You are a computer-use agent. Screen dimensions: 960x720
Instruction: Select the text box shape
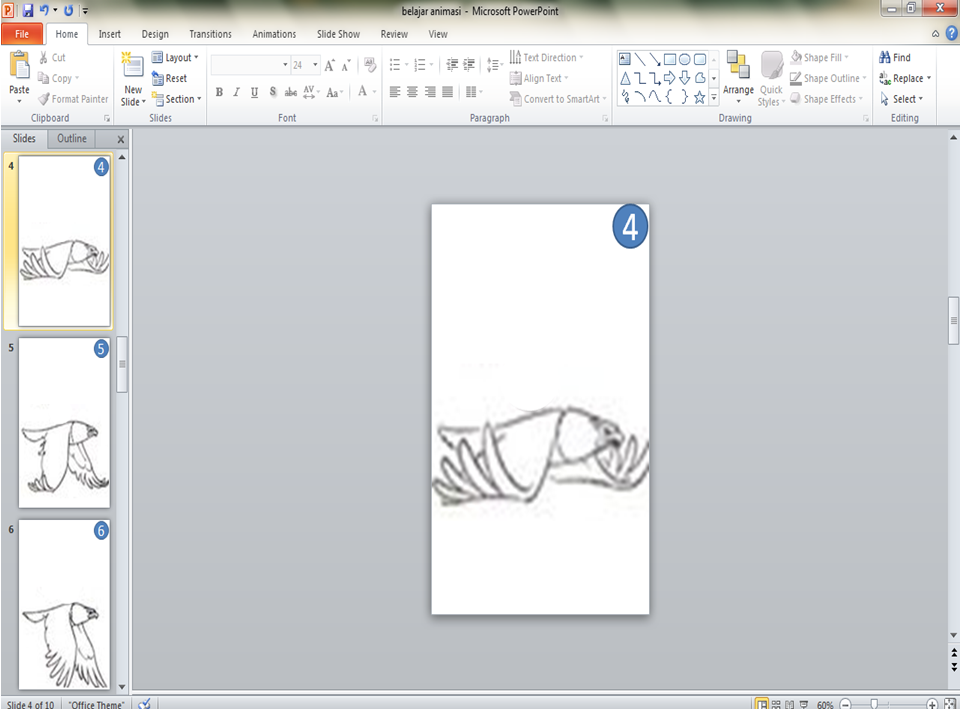624,59
